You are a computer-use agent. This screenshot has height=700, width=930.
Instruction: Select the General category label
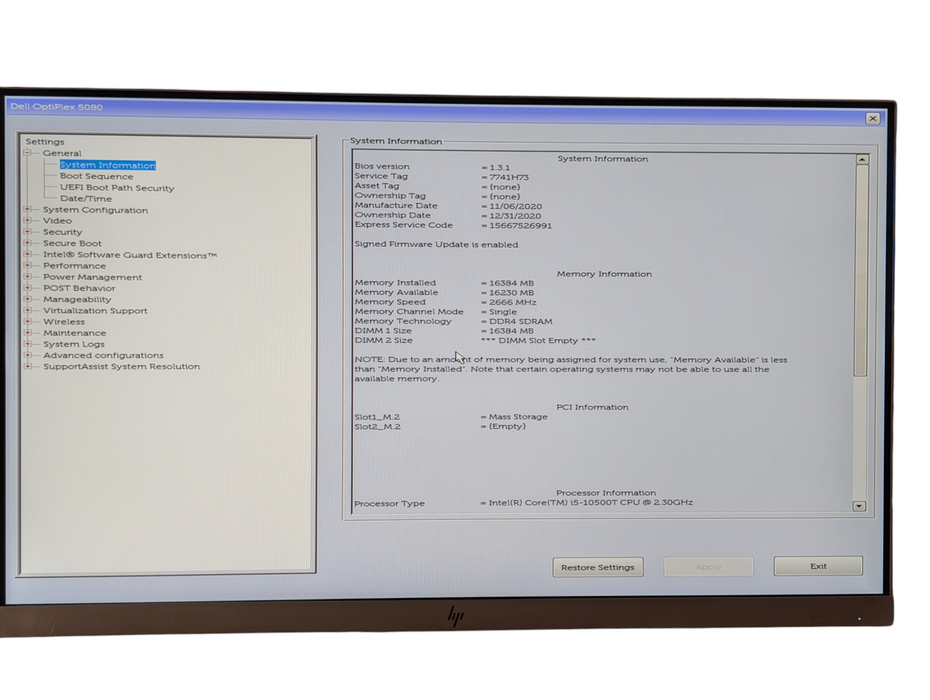pos(62,153)
